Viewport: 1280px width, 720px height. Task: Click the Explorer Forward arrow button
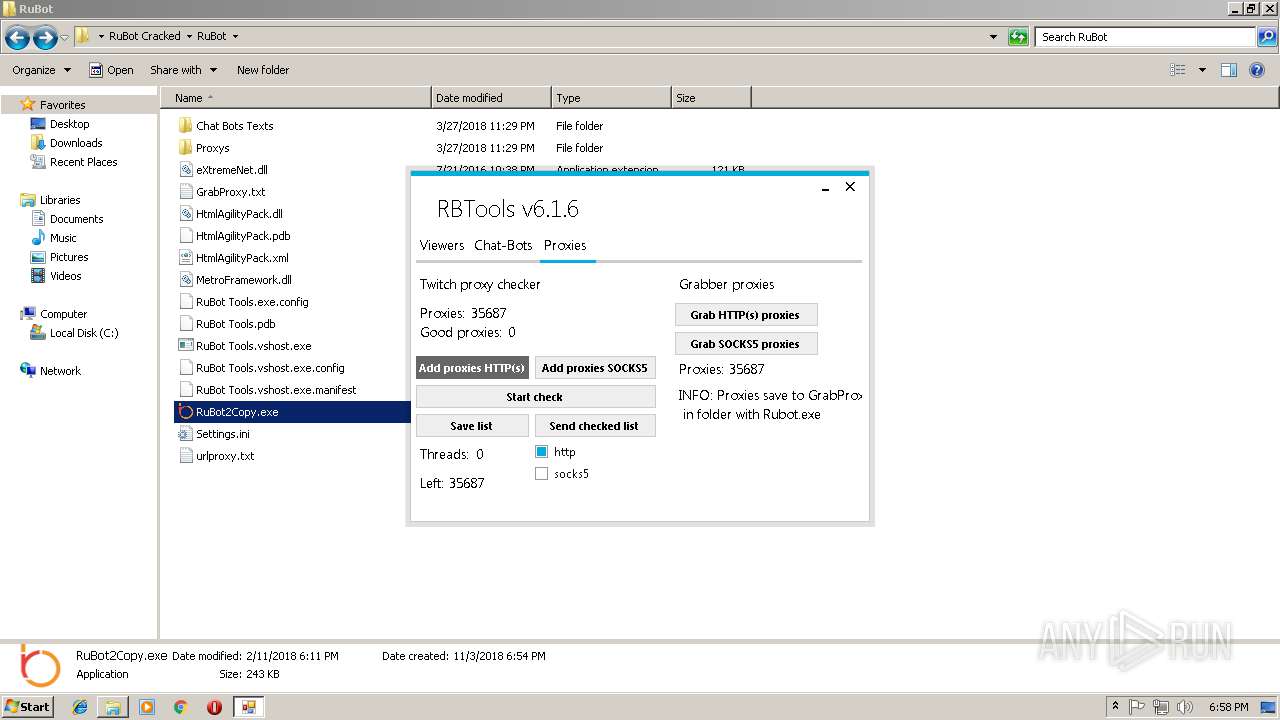pyautogui.click(x=45, y=38)
